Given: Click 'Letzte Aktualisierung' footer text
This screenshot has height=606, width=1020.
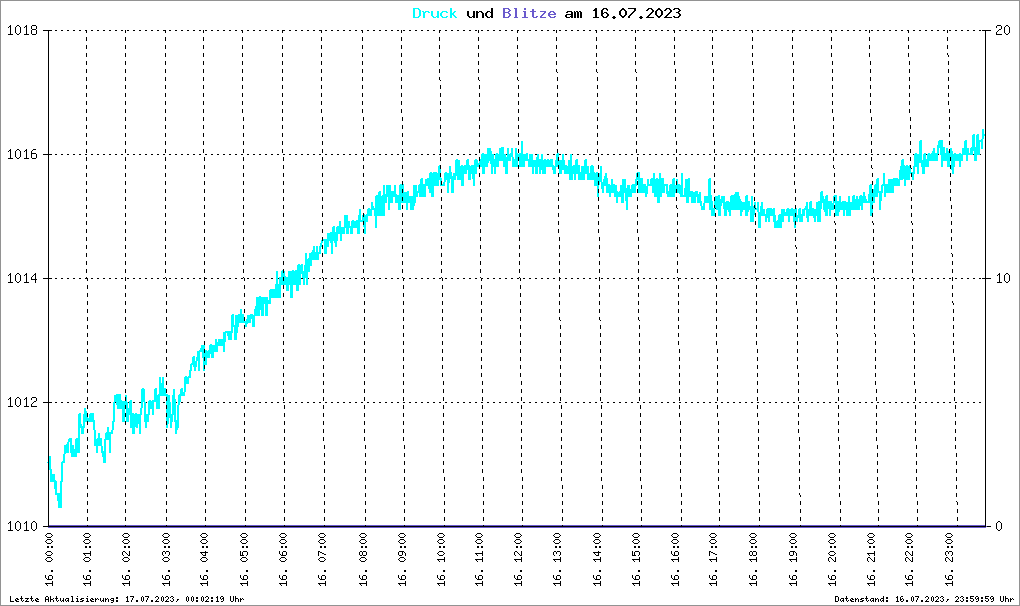Looking at the screenshot, I should tap(127, 599).
